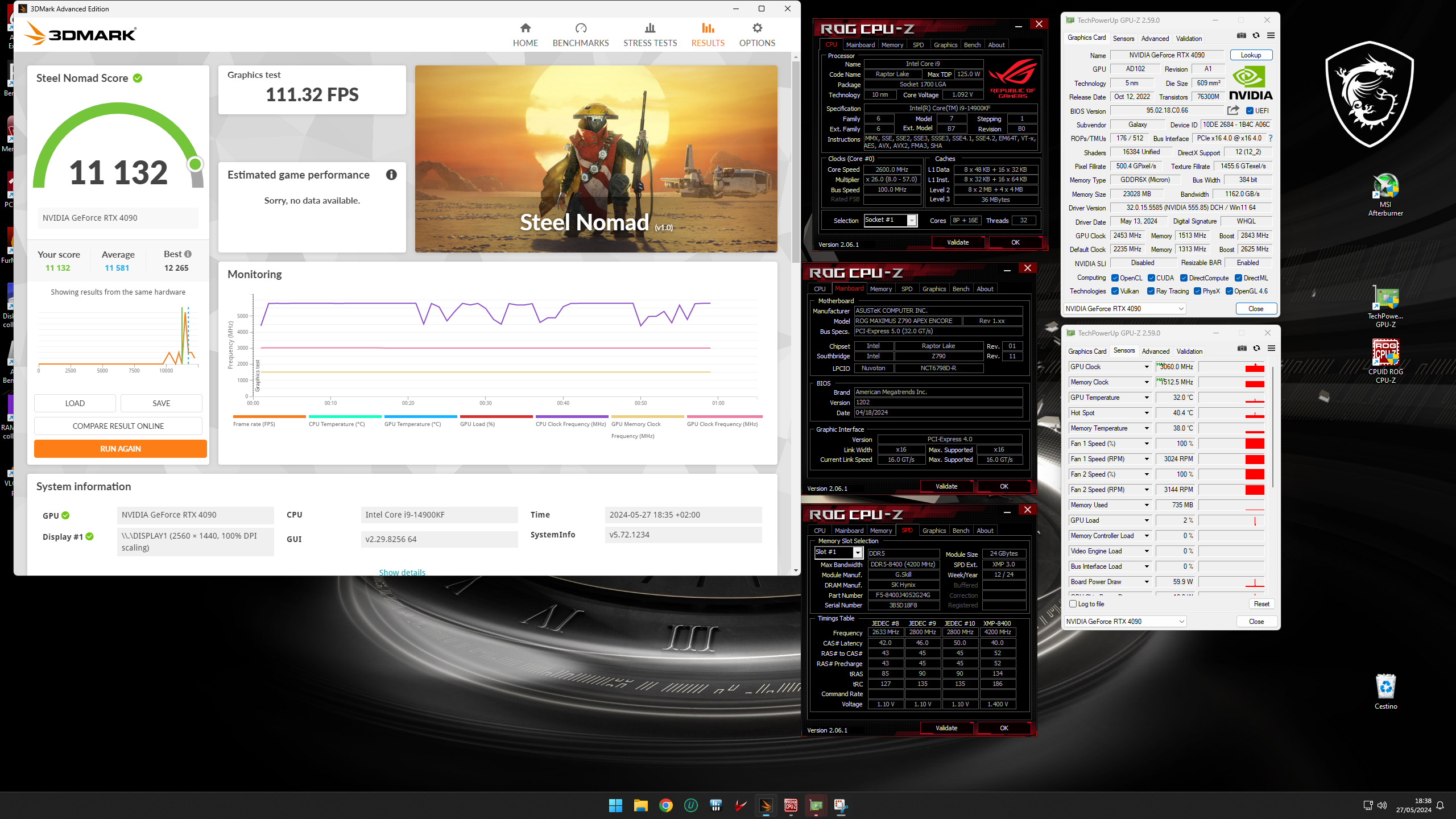Image resolution: width=1456 pixels, height=819 pixels.
Task: Click info icon next to Best score
Action: (188, 254)
